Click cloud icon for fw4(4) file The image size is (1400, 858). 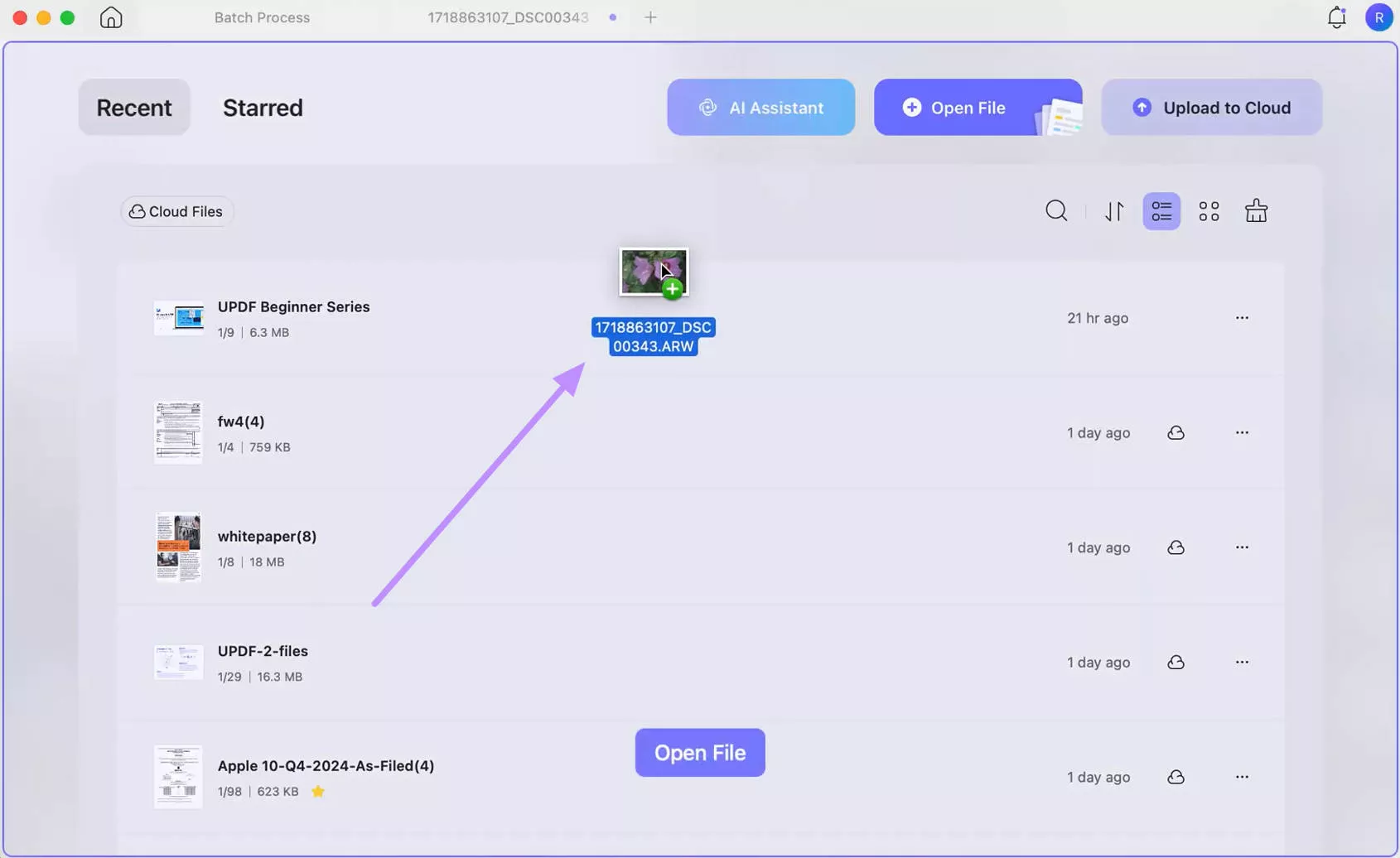pos(1176,433)
